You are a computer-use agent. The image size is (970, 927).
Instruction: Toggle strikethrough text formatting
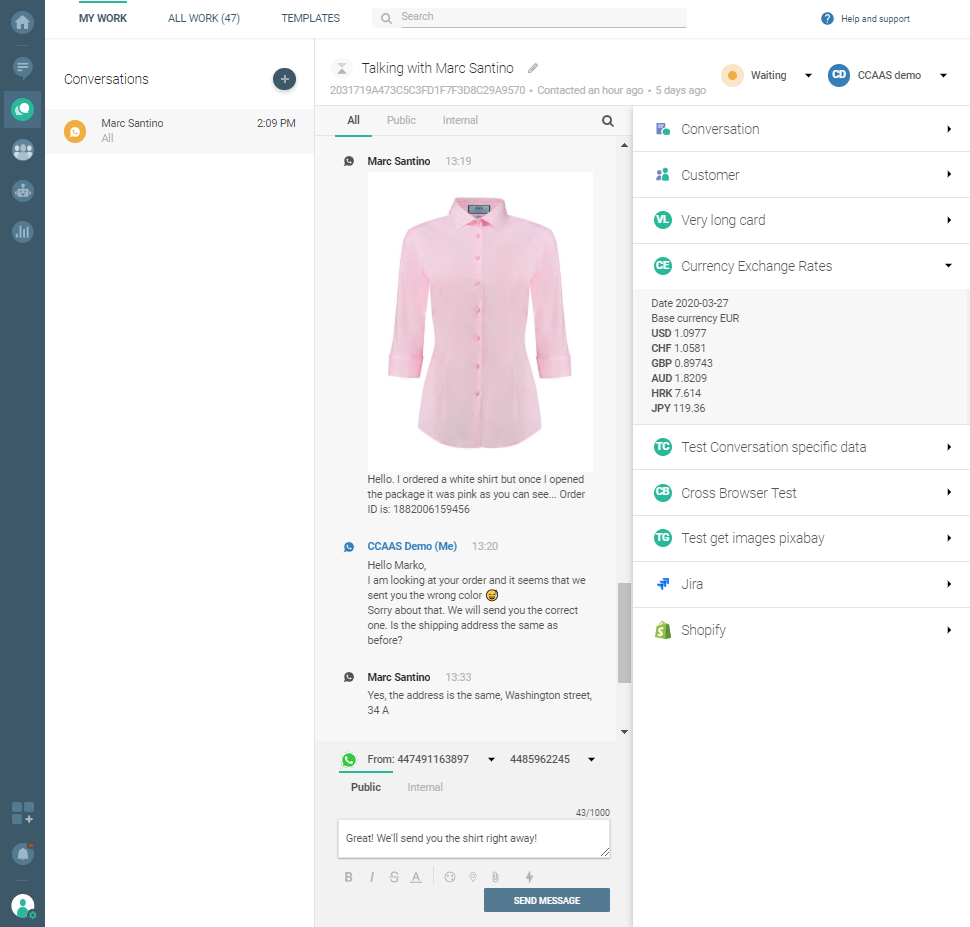click(393, 877)
